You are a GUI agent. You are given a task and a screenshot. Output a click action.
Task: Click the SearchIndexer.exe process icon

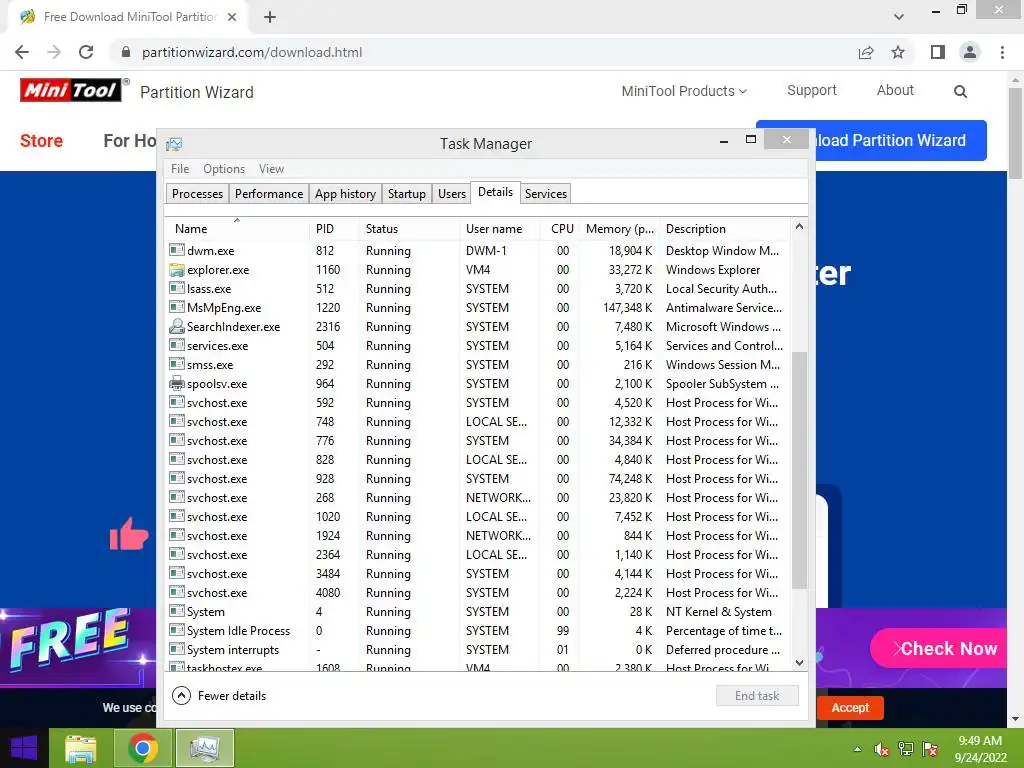point(176,326)
